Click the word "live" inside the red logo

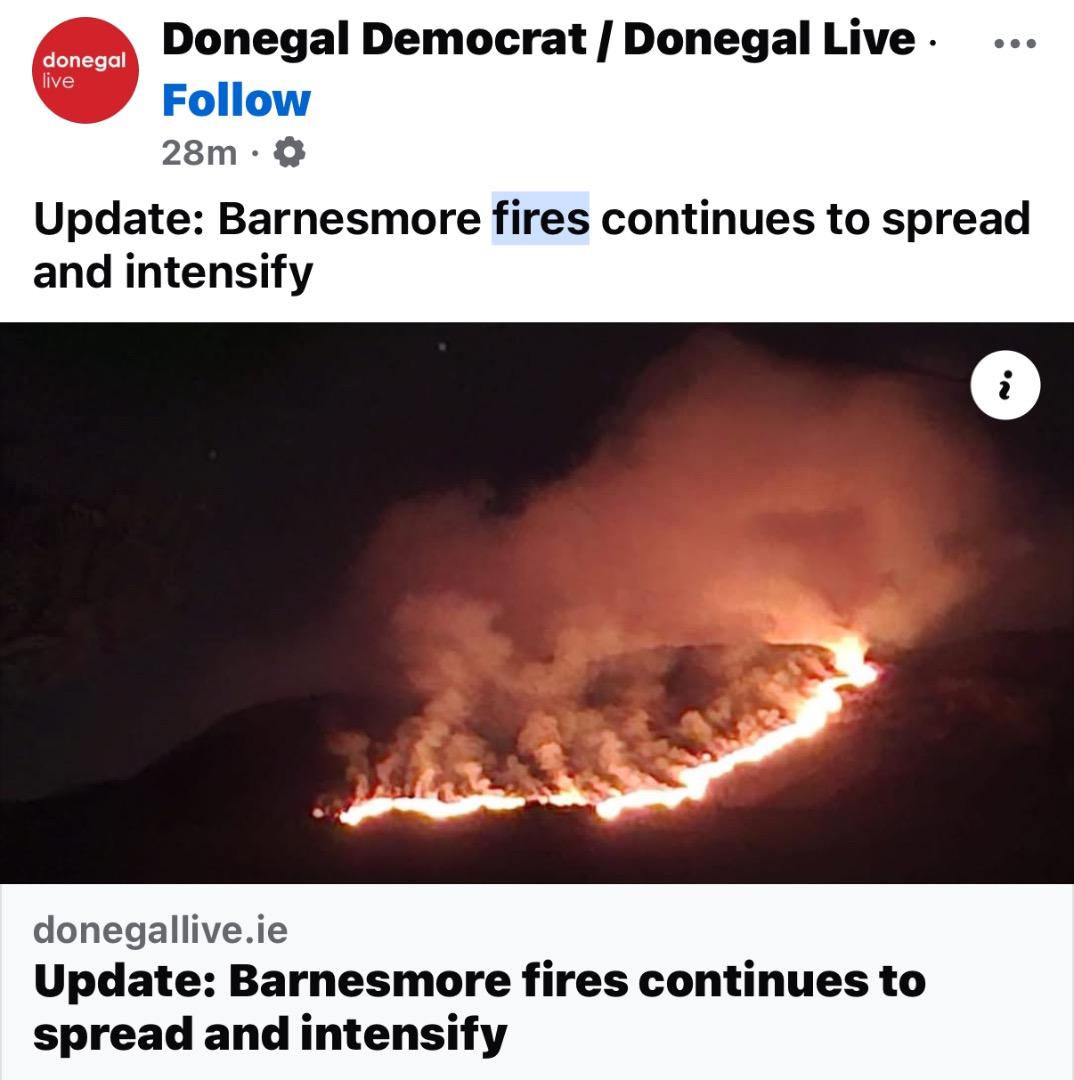pos(58,81)
